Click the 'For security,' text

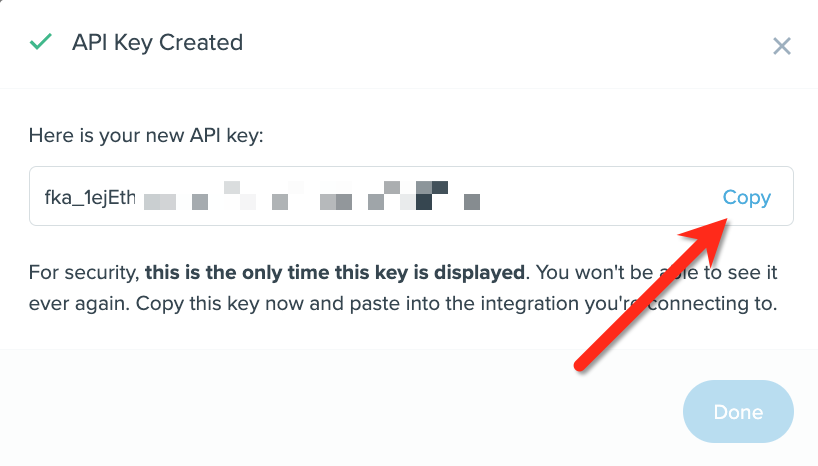[x=84, y=273]
